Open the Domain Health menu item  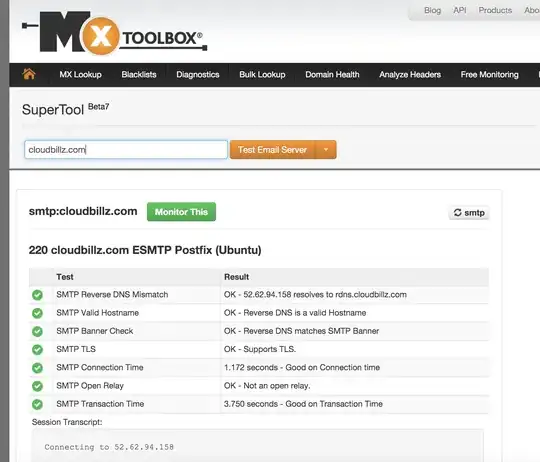[x=332, y=74]
